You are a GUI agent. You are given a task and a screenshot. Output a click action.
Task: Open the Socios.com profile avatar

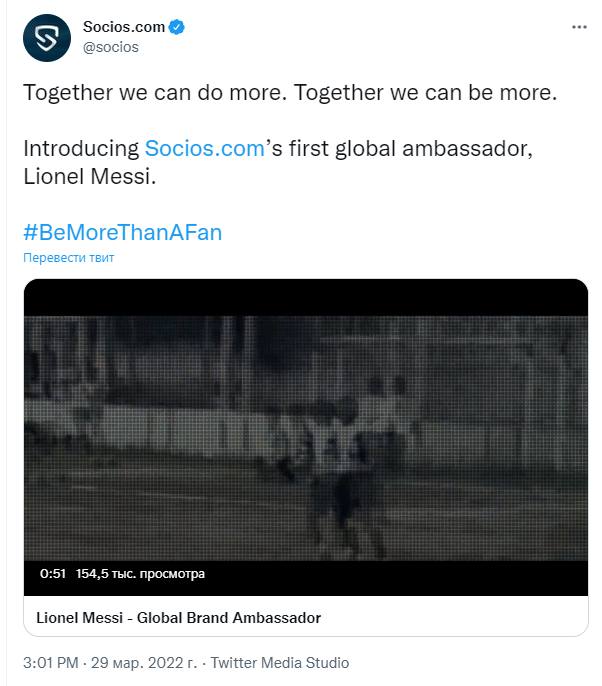click(x=47, y=38)
